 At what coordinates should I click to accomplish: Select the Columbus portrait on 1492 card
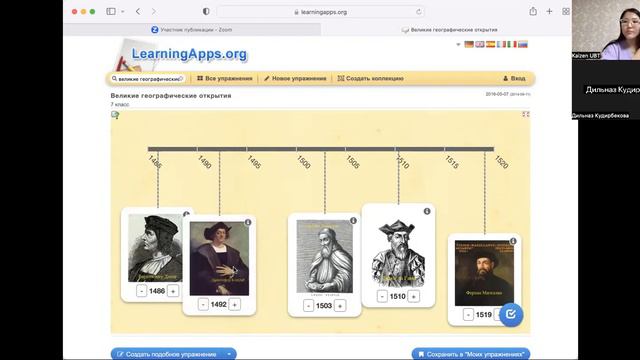(219, 258)
